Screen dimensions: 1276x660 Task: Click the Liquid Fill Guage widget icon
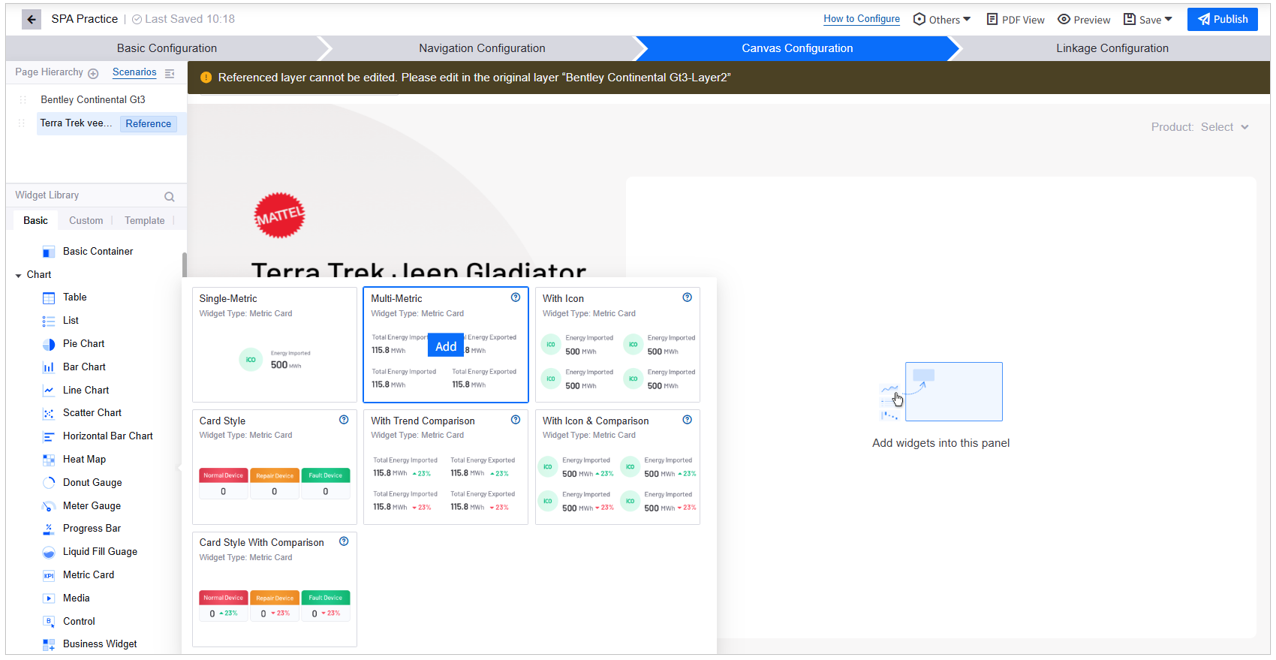point(48,552)
